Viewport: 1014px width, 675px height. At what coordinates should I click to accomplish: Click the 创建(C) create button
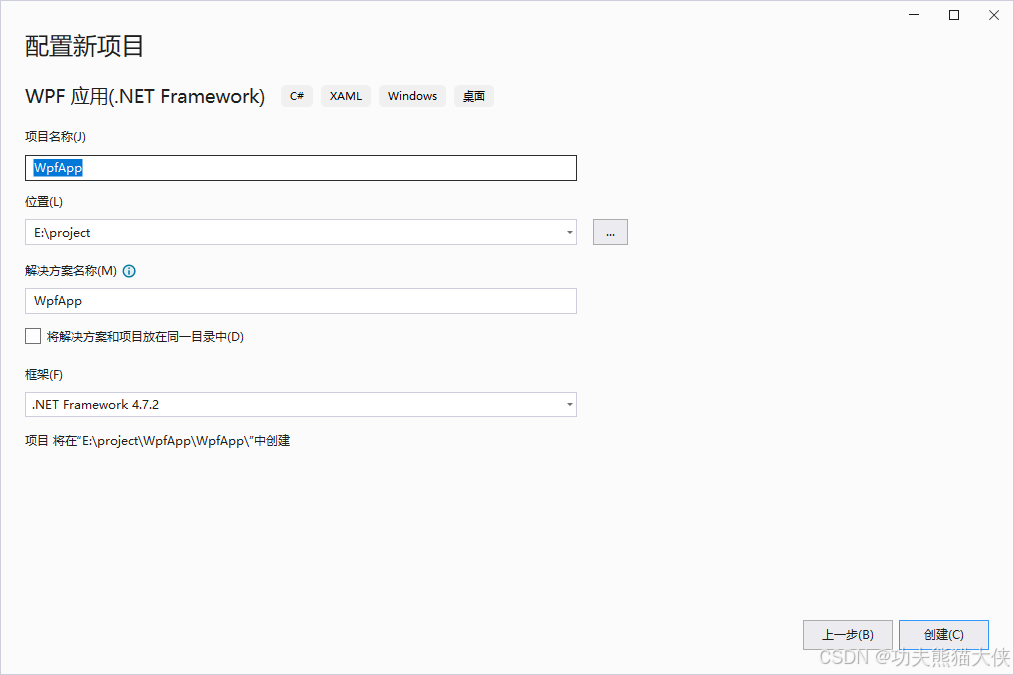coord(944,635)
